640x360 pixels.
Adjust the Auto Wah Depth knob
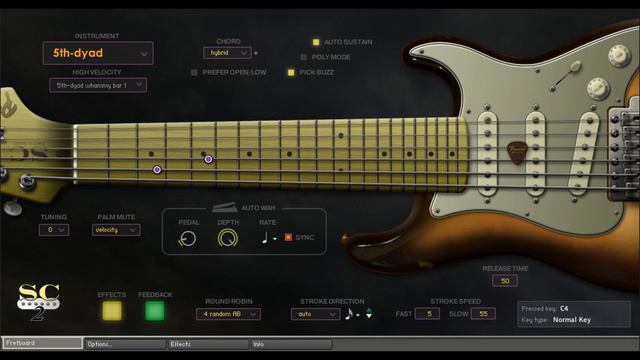click(x=227, y=238)
